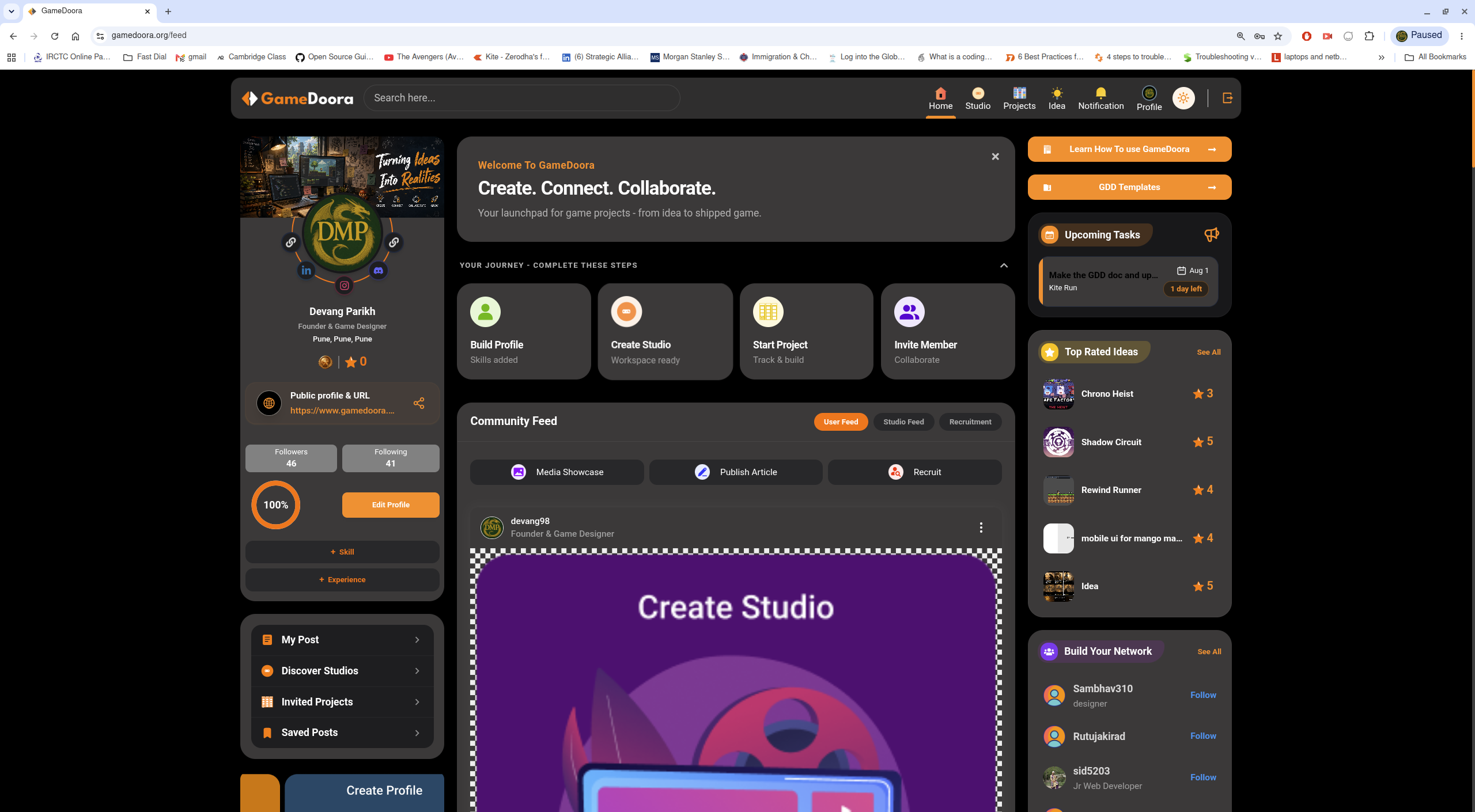The width and height of the screenshot is (1475, 812).
Task: Click Media Showcase button
Action: click(557, 472)
